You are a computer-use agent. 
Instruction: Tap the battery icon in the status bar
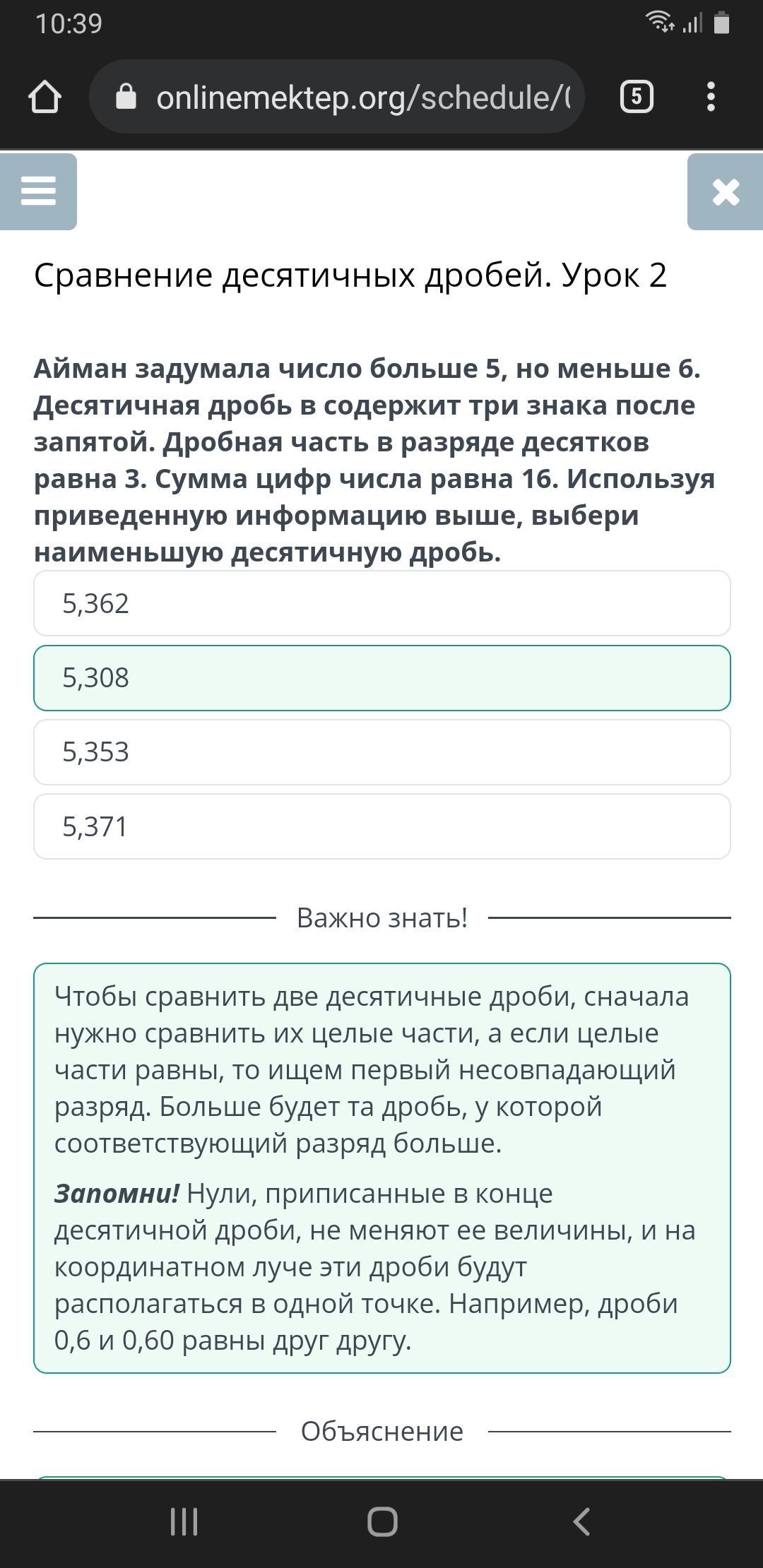[x=721, y=23]
